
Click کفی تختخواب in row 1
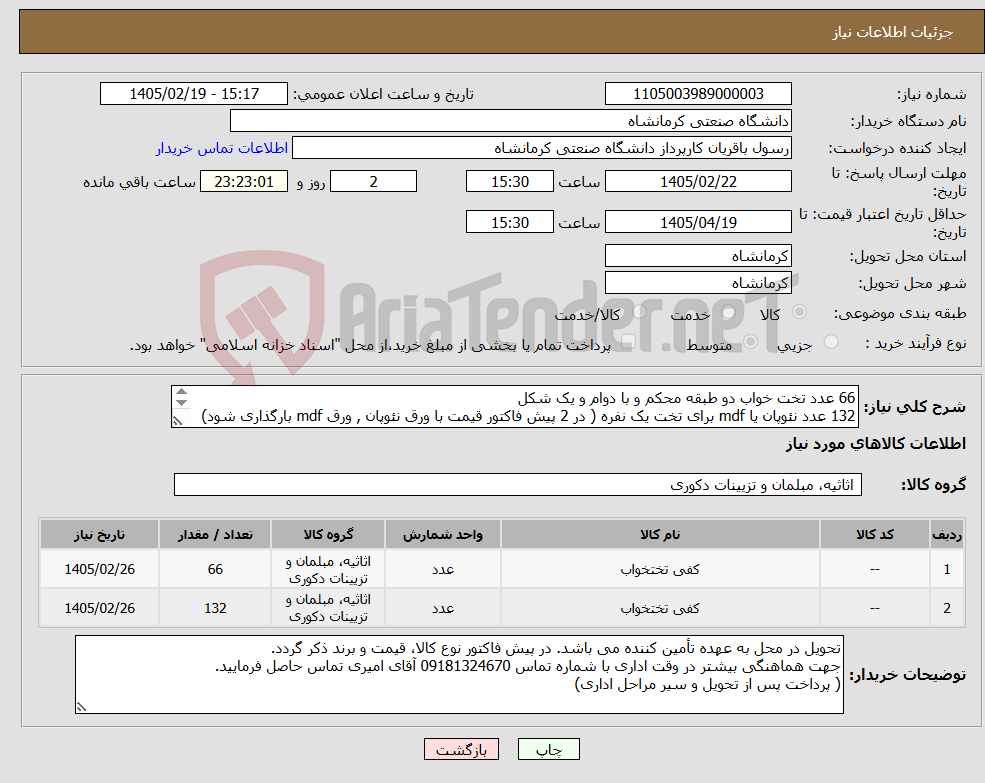tap(660, 569)
